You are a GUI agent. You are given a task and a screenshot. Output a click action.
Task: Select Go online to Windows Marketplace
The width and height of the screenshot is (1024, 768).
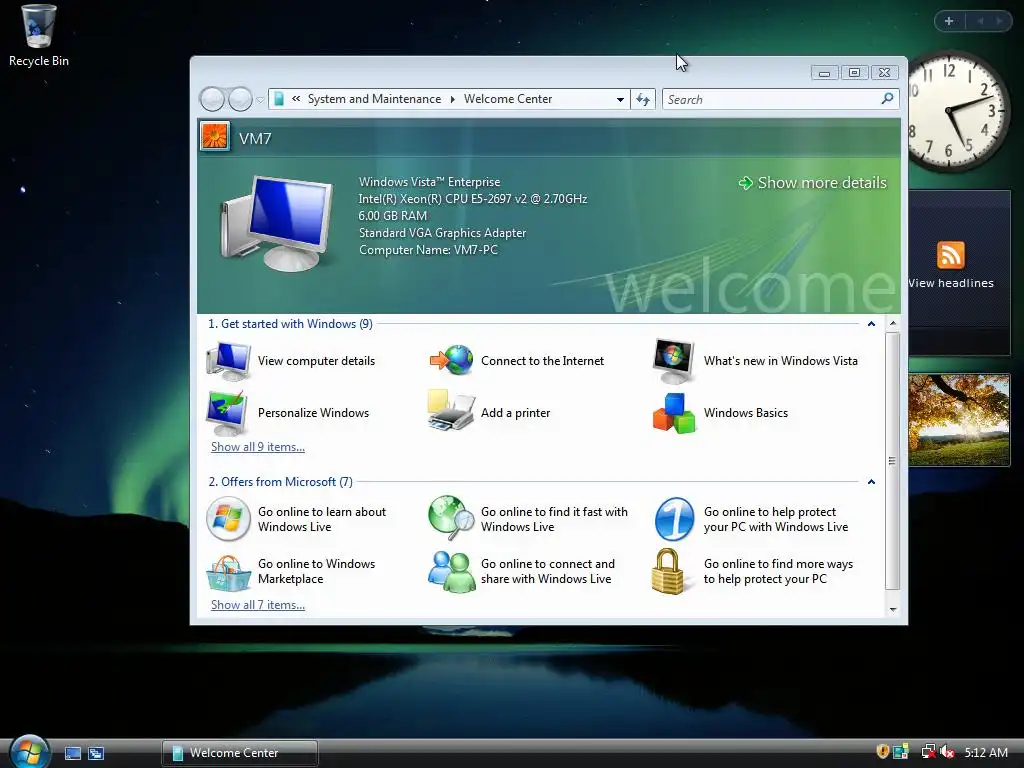[x=291, y=571]
